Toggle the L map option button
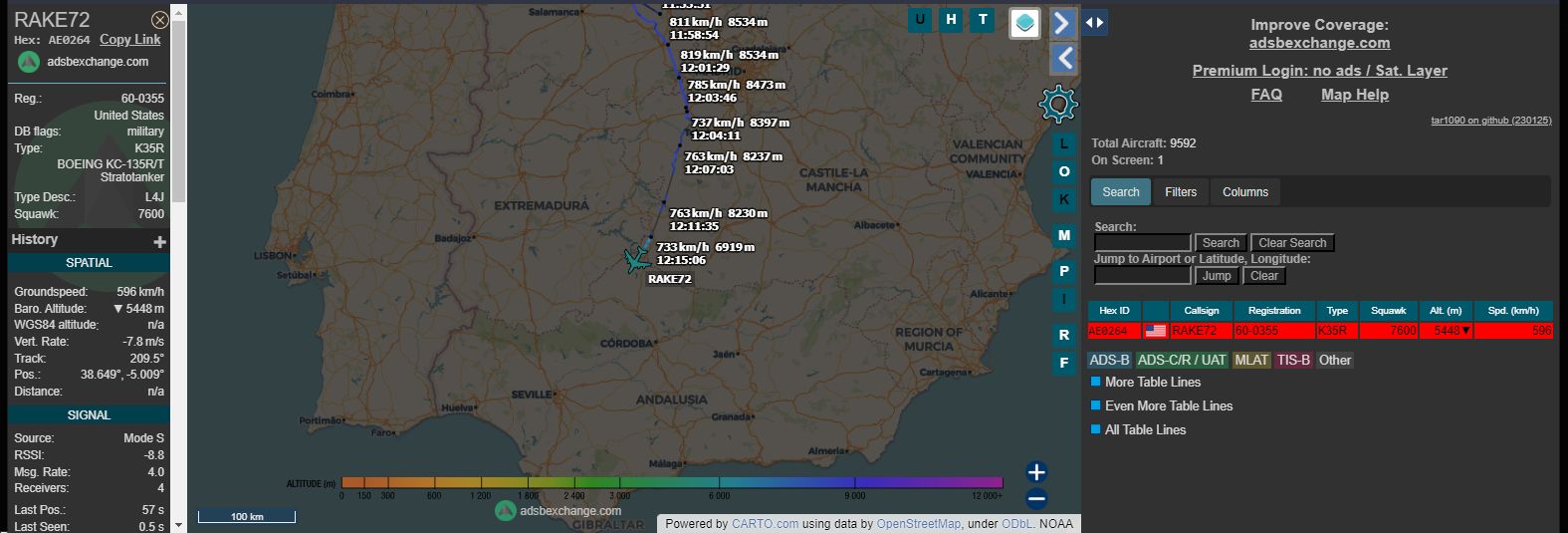Viewport: 1568px width, 533px height. click(1064, 143)
